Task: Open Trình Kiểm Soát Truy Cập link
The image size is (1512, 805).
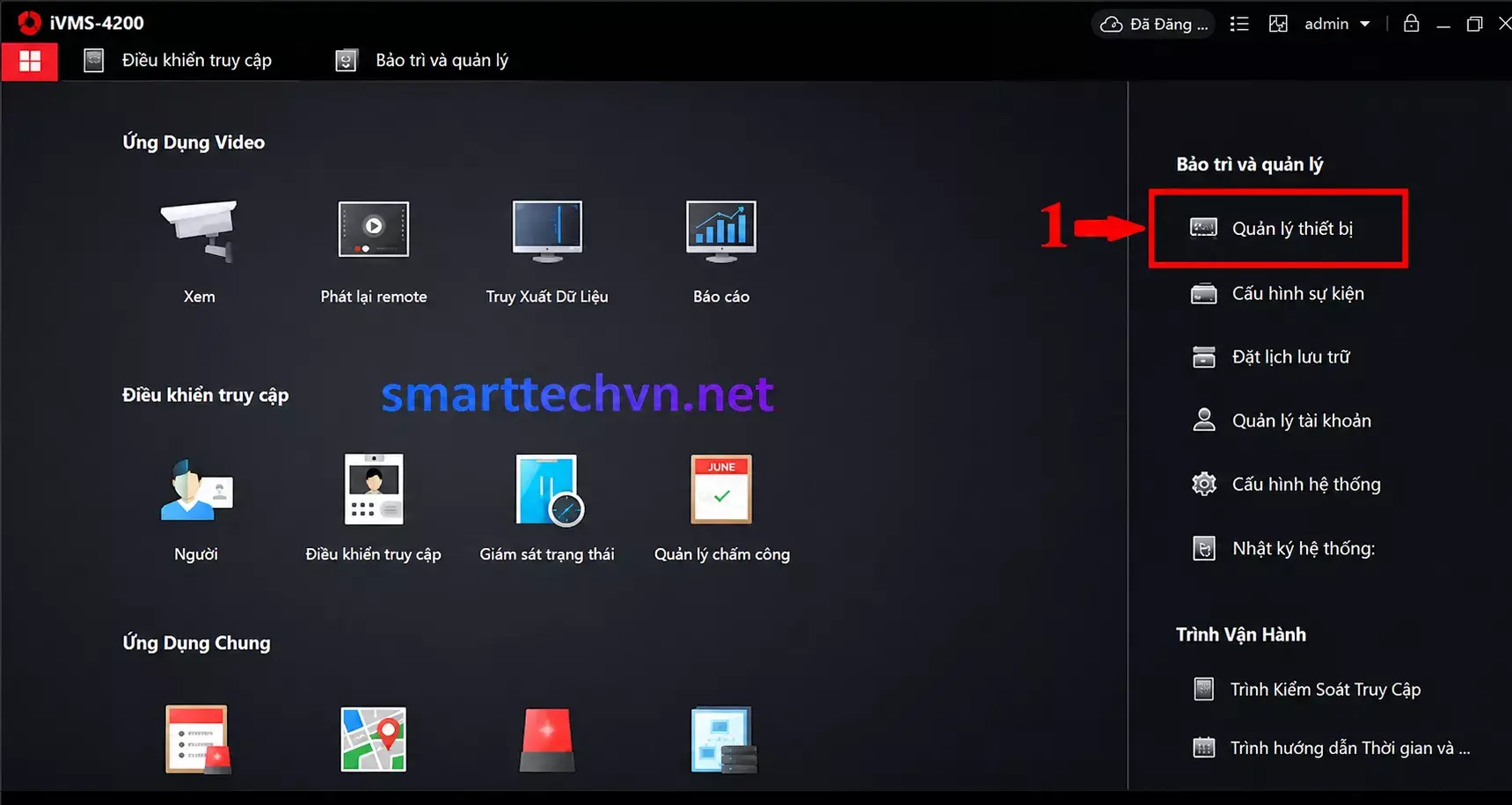Action: (1326, 690)
